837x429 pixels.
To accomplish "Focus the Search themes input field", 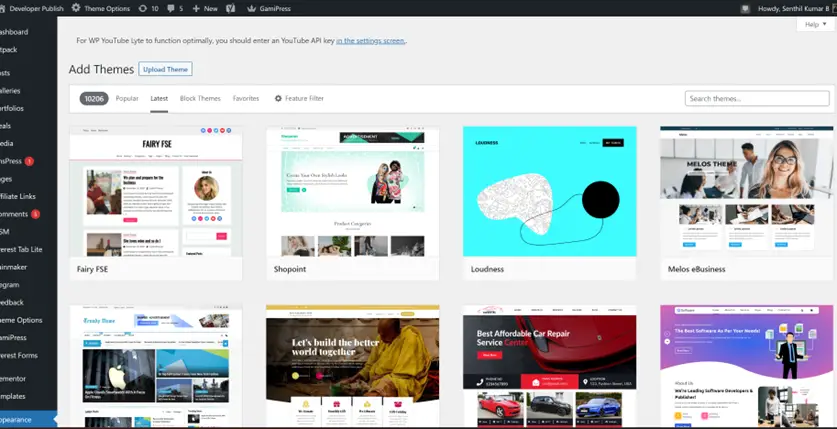I will coord(757,99).
